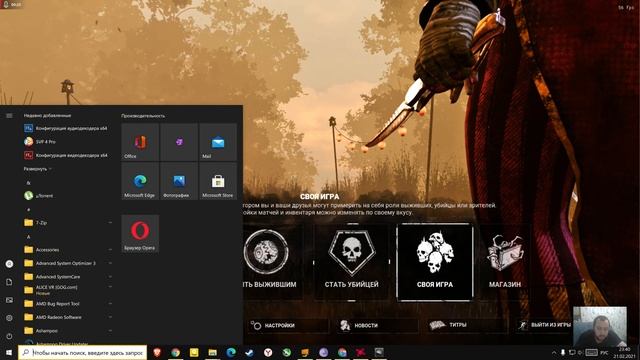Launch Microsoft Edge tile in Start menu
Viewport: 640px width, 360px height.
tap(140, 181)
